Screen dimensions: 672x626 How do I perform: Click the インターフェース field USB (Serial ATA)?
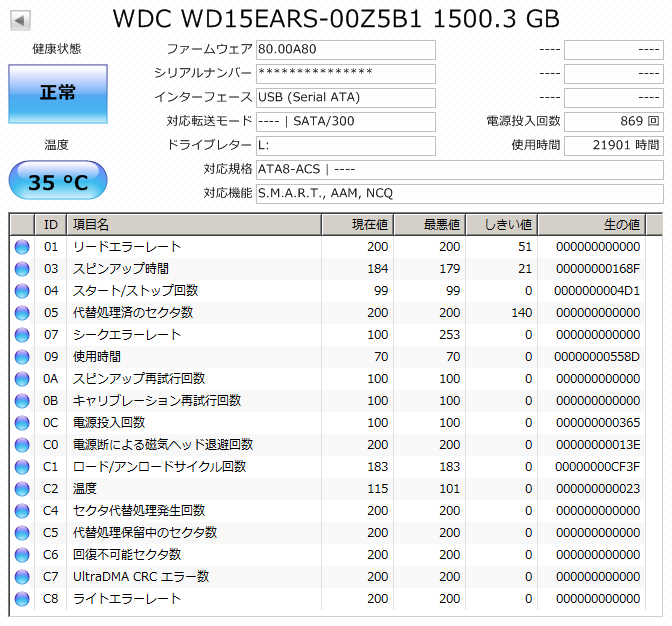coord(346,98)
